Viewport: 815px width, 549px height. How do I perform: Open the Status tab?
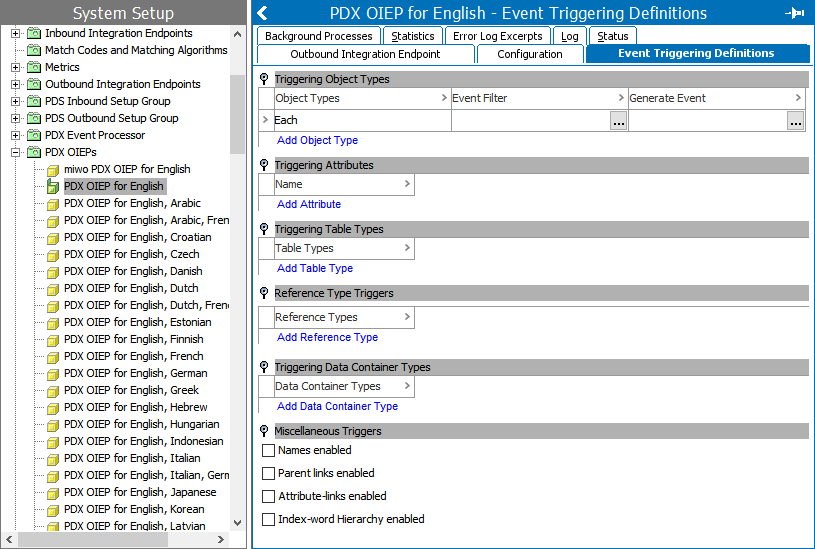click(613, 36)
